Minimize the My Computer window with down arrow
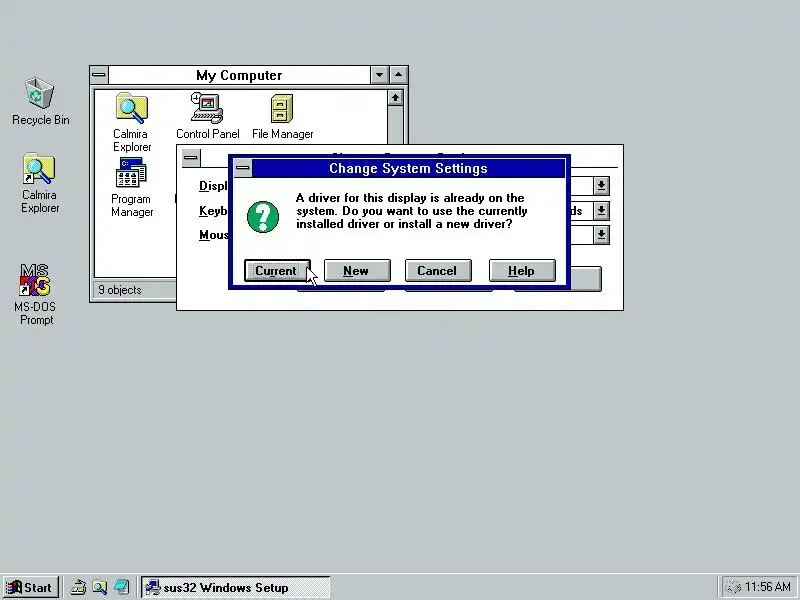800x600 pixels. [x=380, y=75]
